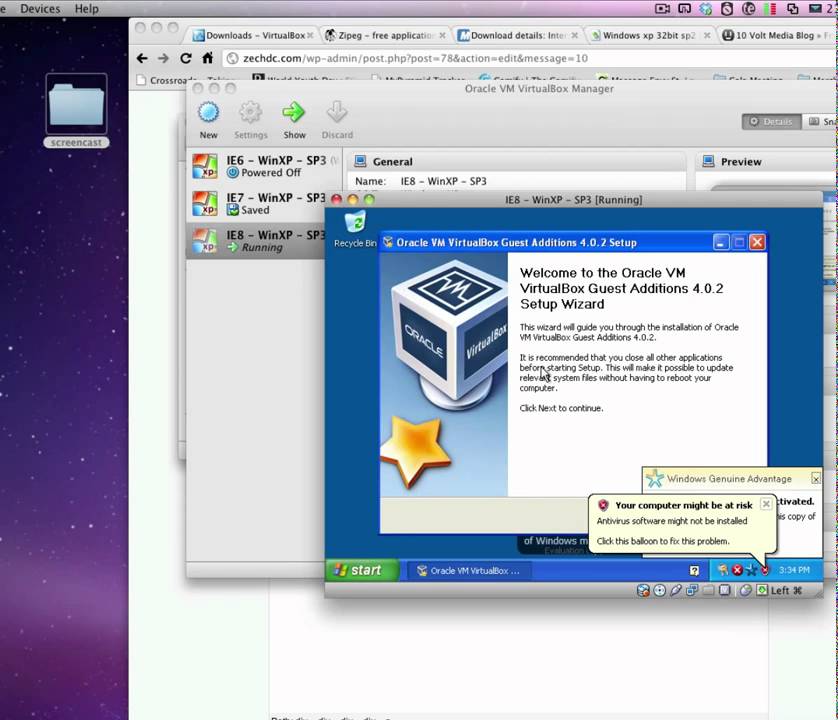This screenshot has width=838, height=720.
Task: Click the virtualization V status icon
Action: point(724,590)
